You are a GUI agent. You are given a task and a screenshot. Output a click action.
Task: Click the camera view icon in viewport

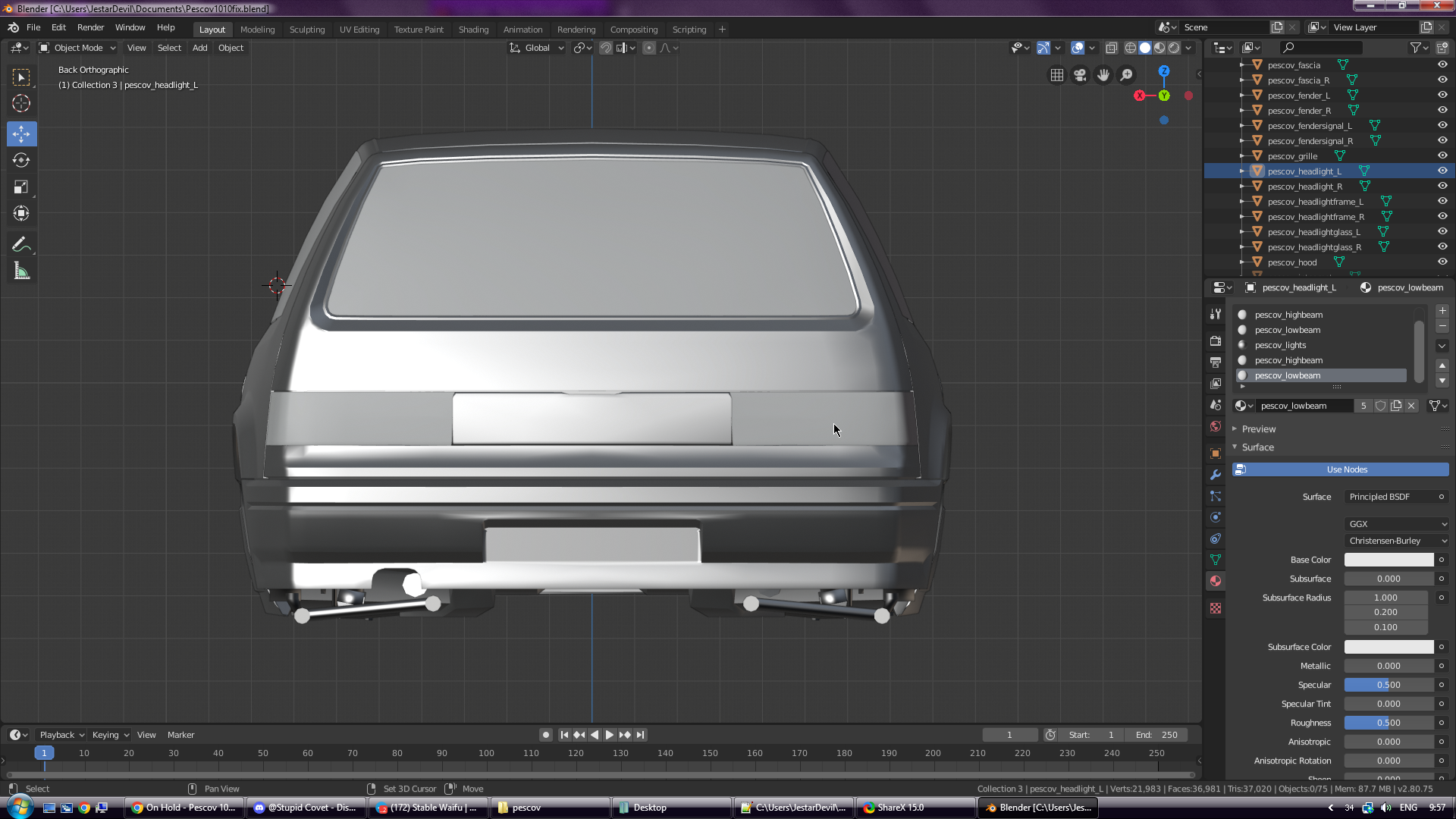tap(1080, 75)
